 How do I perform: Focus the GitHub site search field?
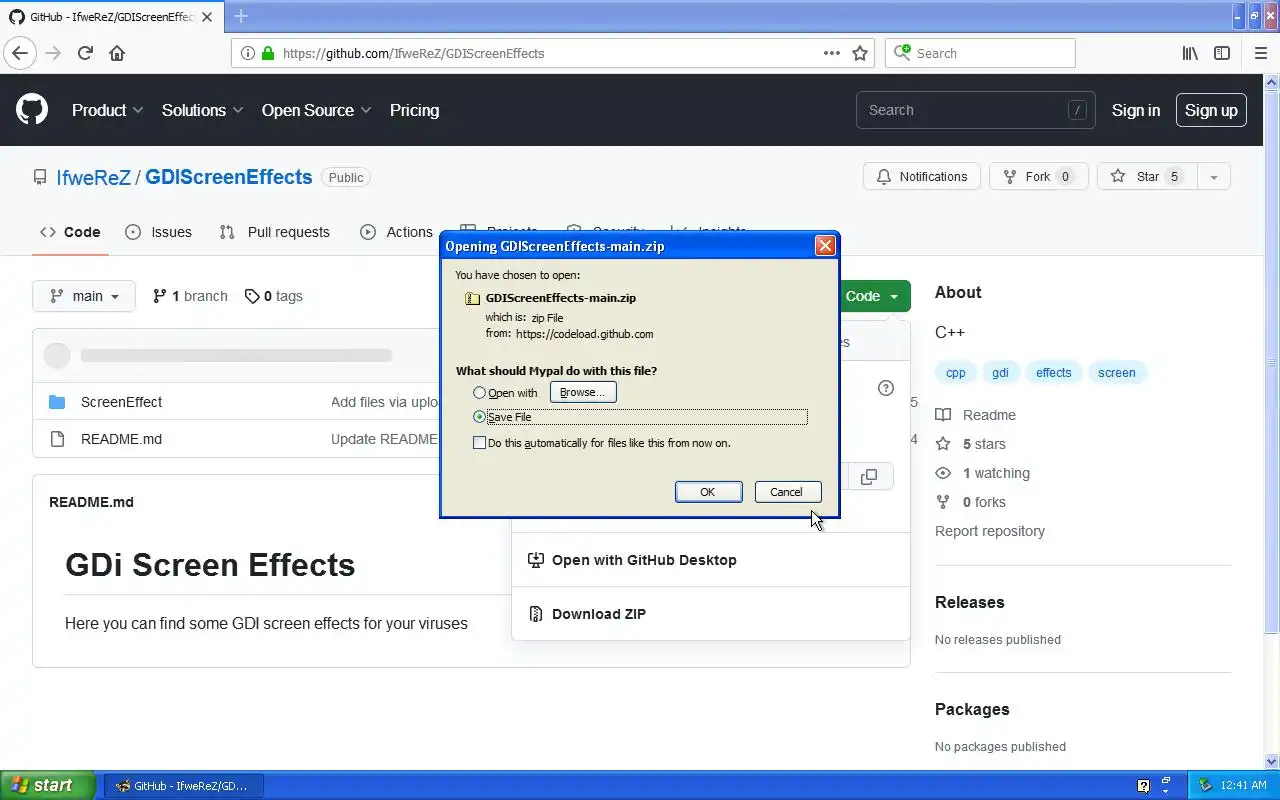click(x=975, y=110)
